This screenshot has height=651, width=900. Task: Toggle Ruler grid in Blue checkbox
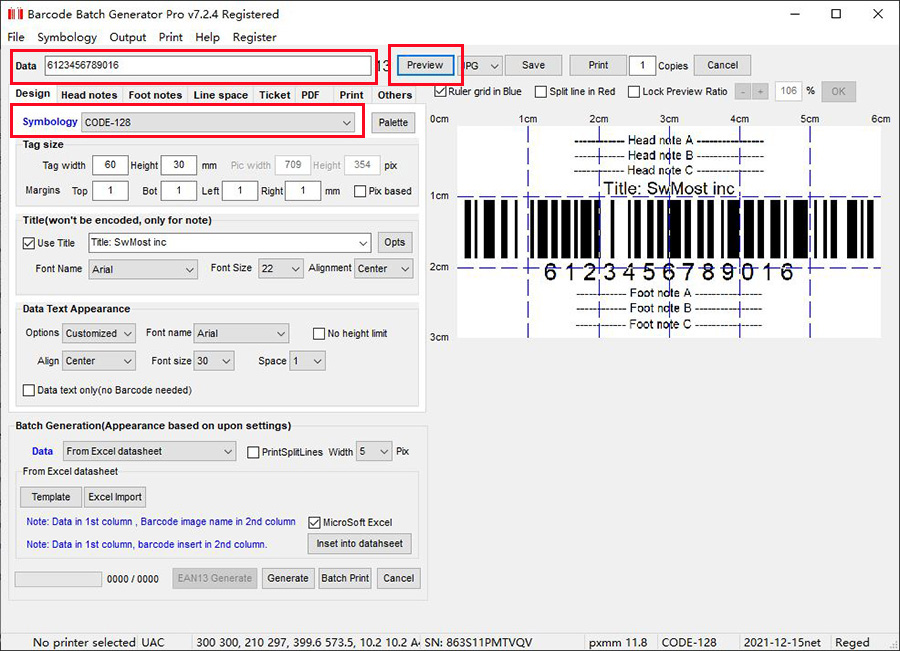[x=440, y=91]
